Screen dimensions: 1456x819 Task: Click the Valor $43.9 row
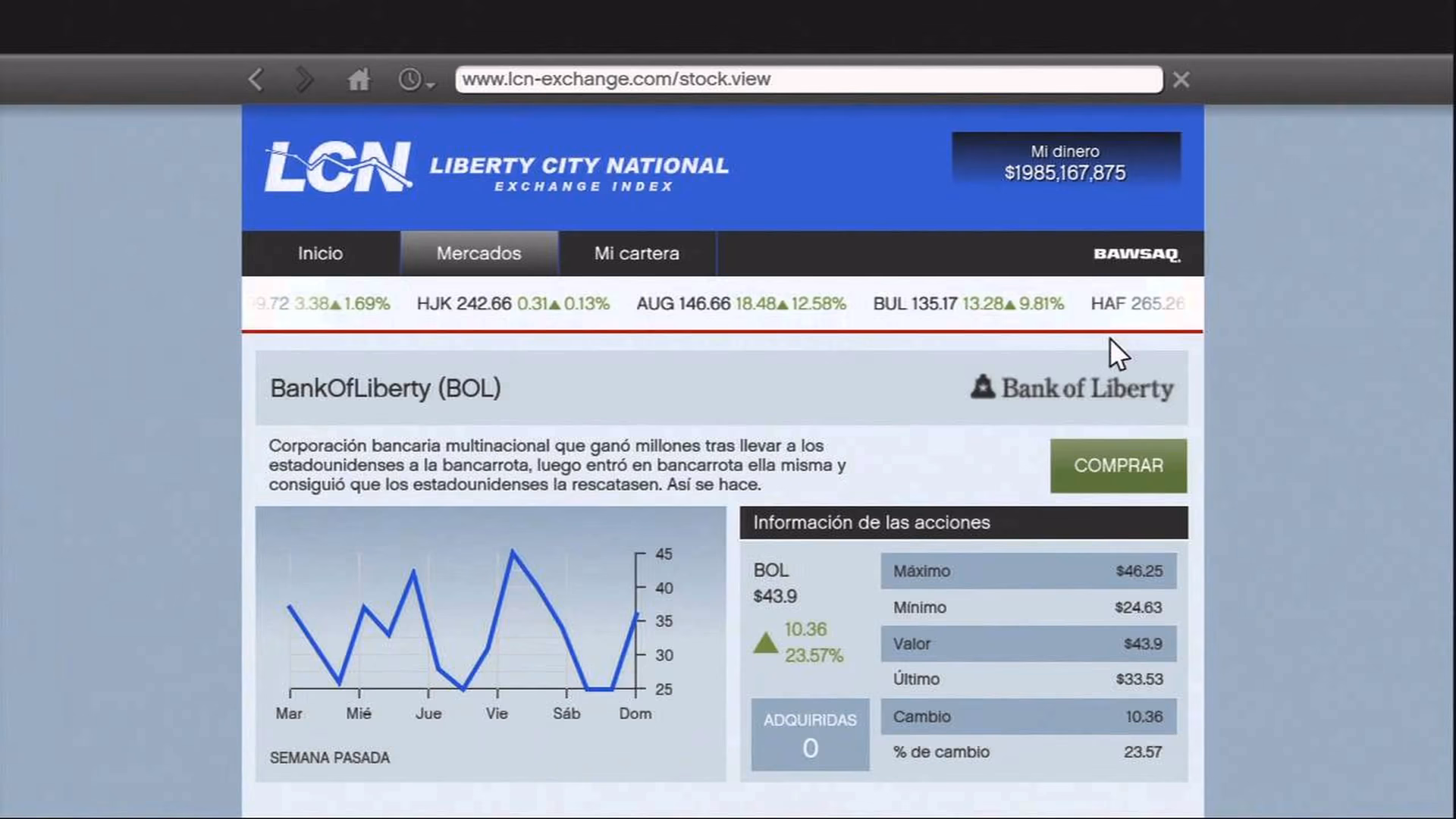click(x=1028, y=644)
